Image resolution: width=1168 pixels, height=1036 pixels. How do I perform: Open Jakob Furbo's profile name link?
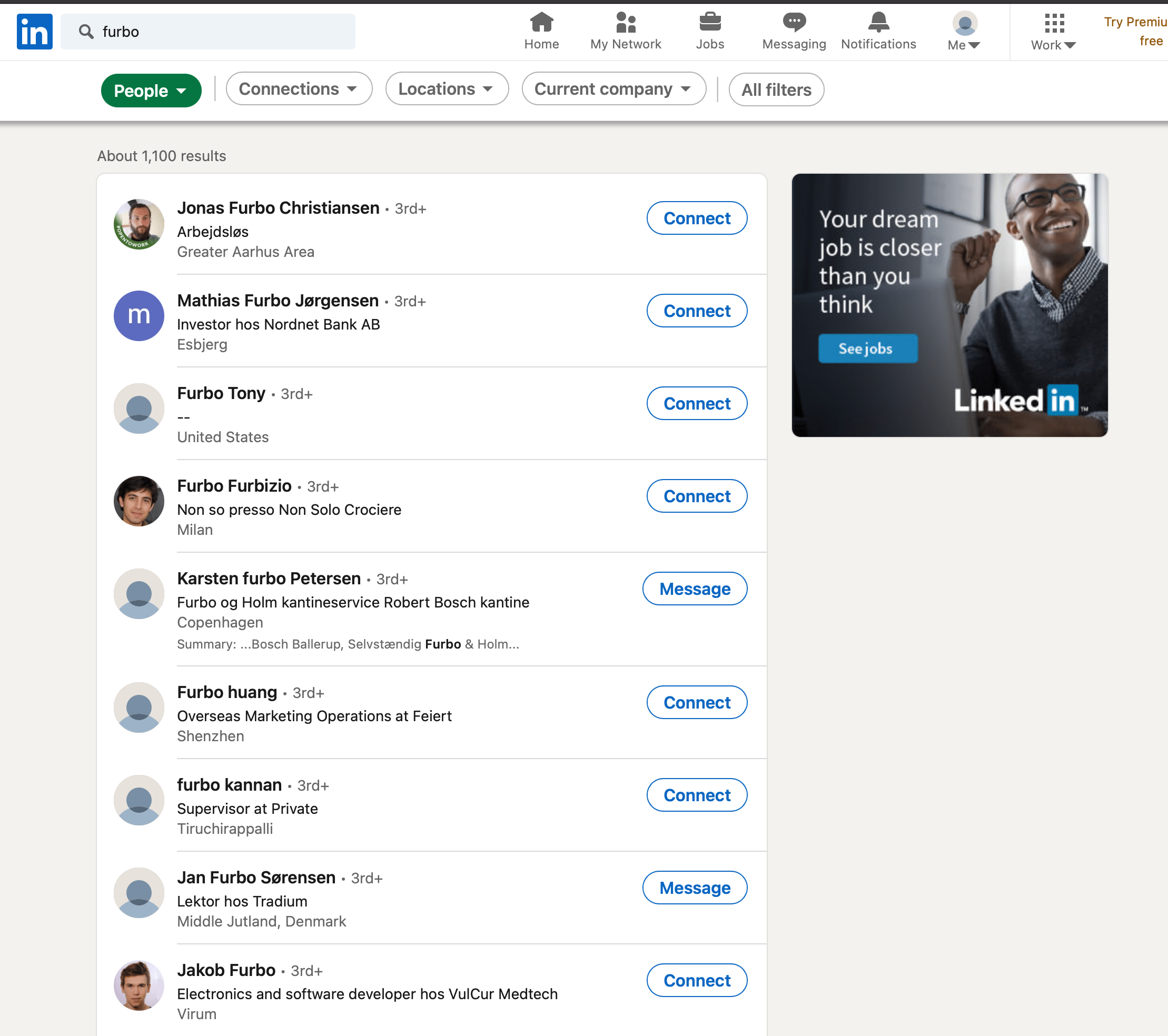226,970
